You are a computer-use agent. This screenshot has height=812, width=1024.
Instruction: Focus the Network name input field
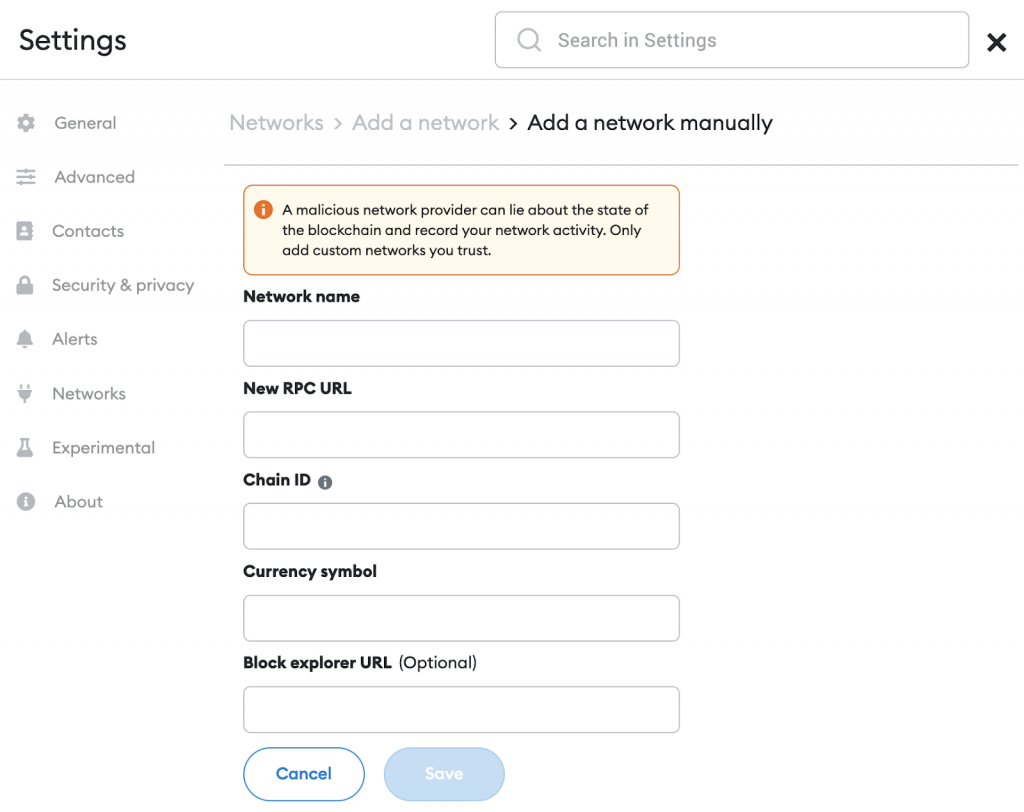coord(461,342)
